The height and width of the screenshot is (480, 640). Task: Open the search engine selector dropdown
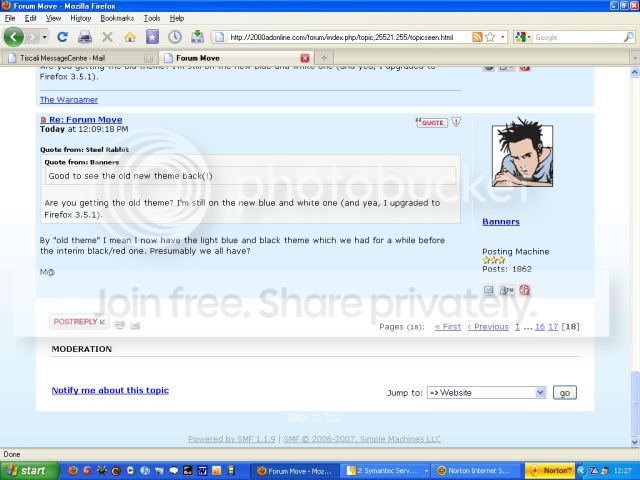pos(524,37)
